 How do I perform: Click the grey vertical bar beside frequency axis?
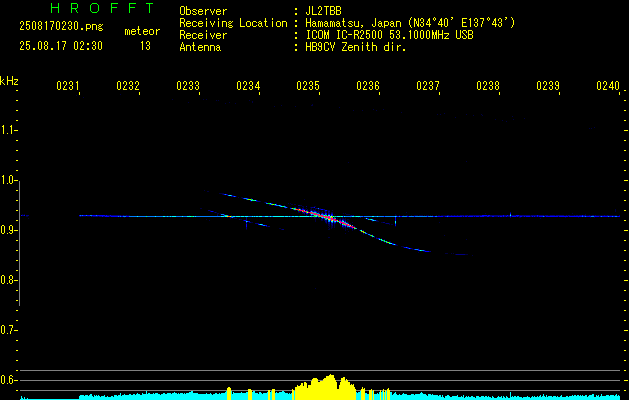tap(19, 243)
